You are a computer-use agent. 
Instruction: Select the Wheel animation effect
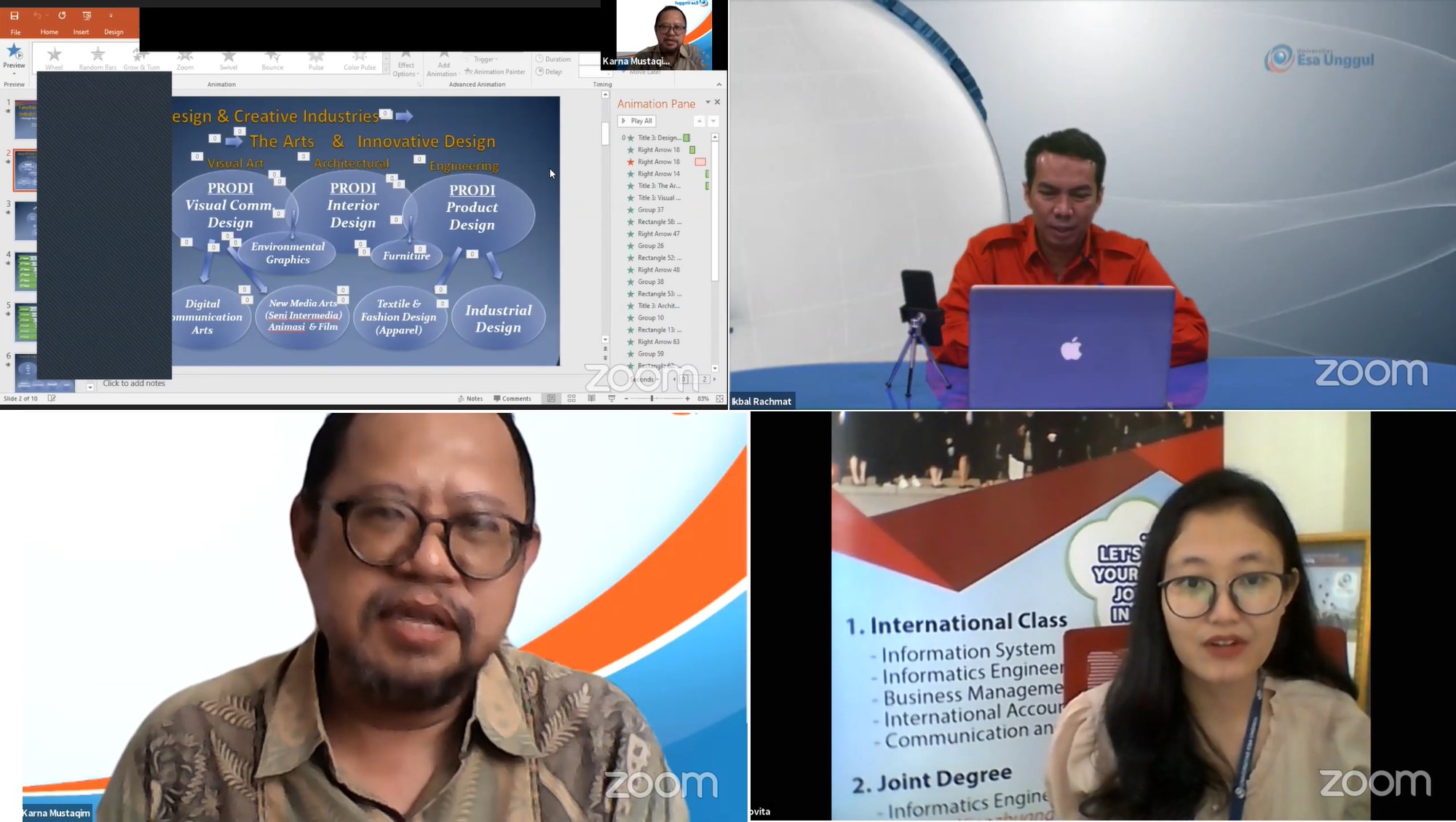pyautogui.click(x=54, y=60)
